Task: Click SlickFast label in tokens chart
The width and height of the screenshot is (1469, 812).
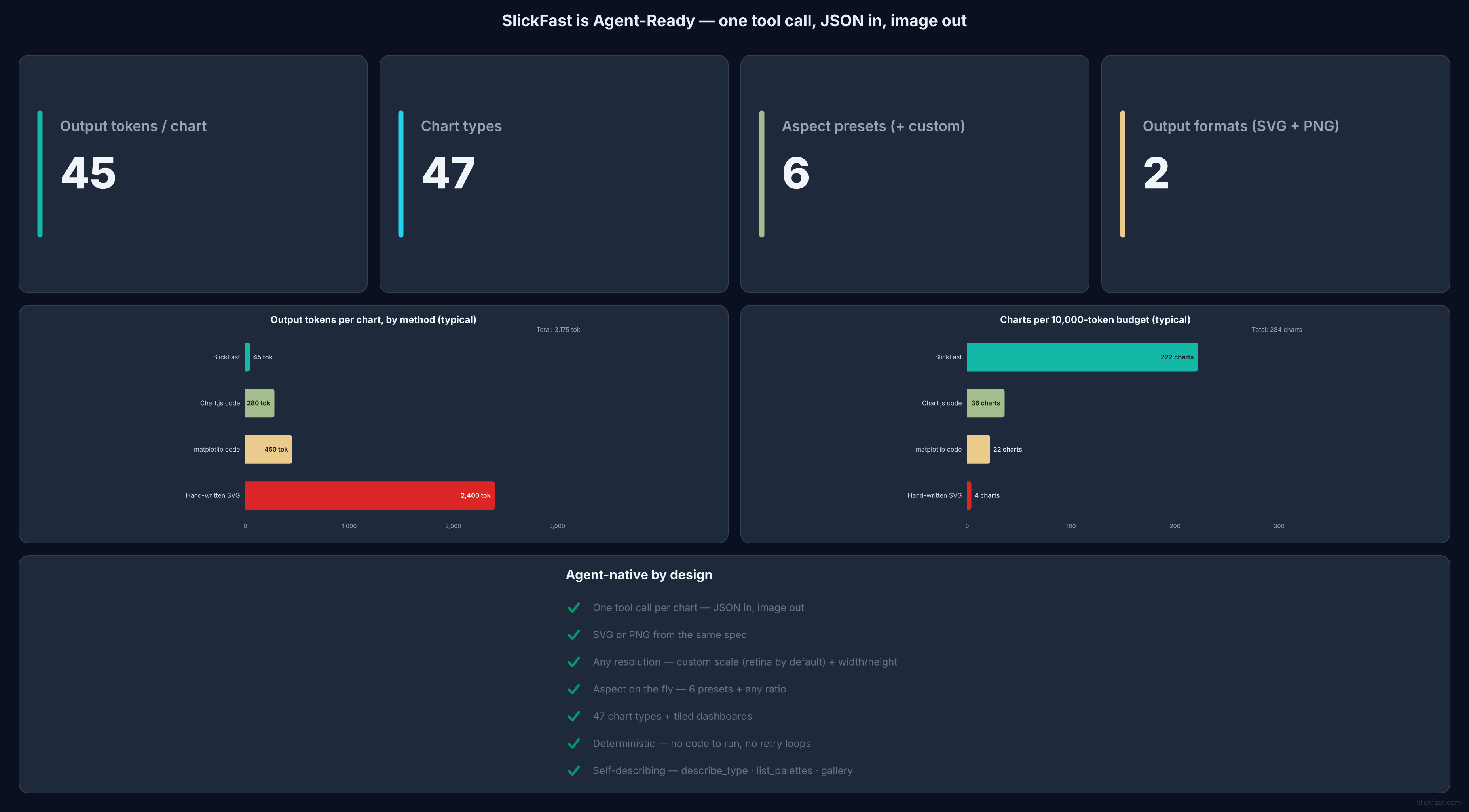Action: point(226,357)
